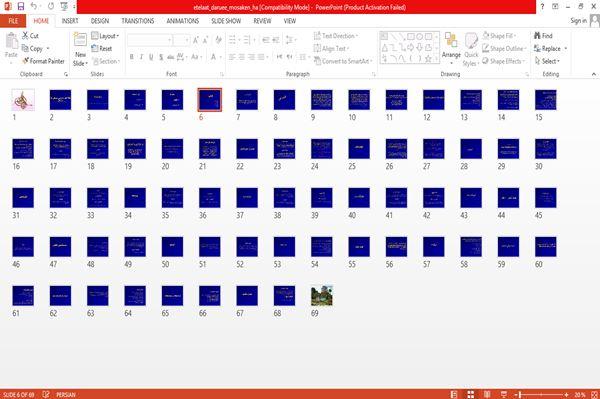Click font color button

[214, 57]
